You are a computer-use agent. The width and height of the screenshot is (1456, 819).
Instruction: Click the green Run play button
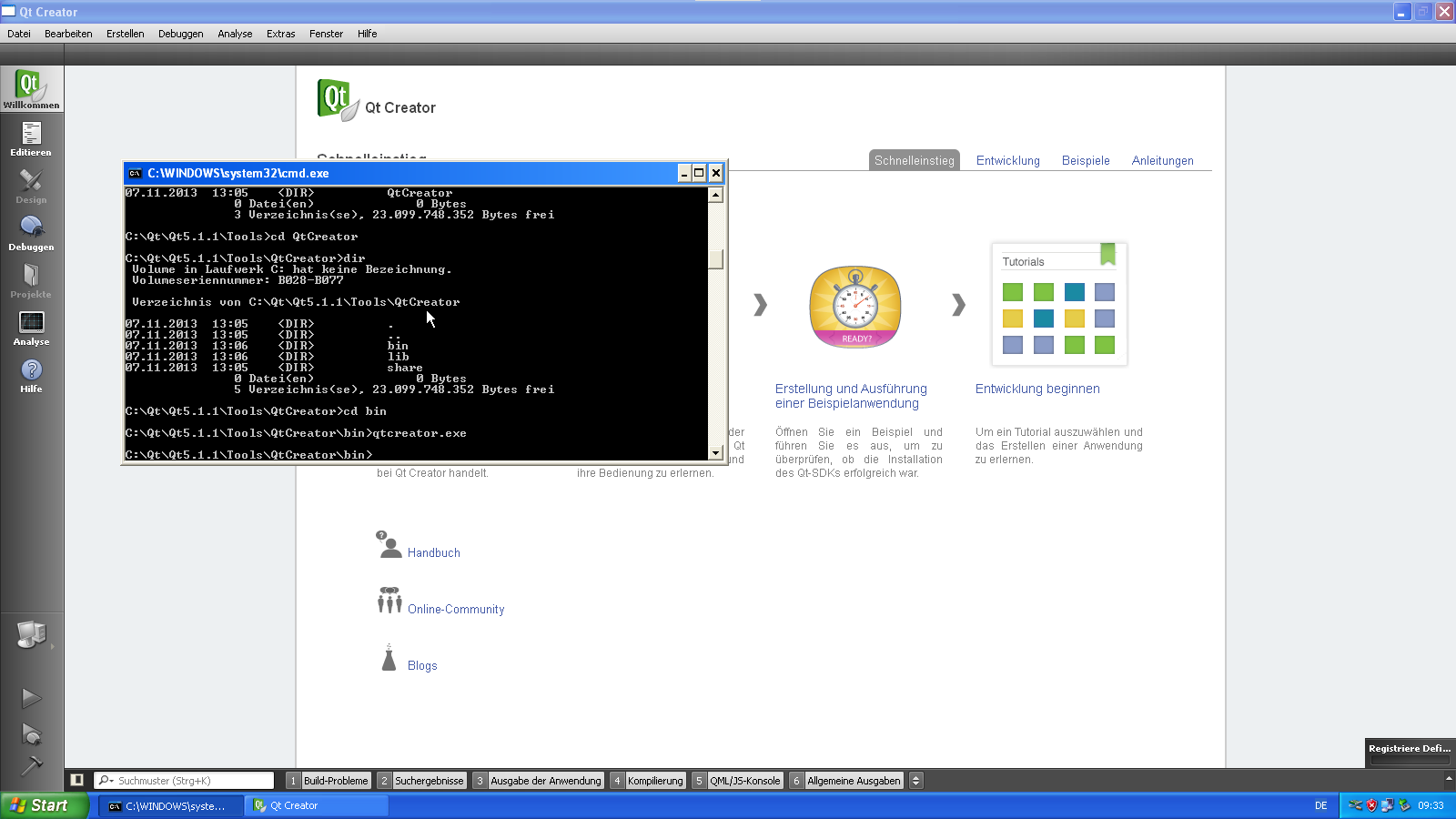tap(31, 698)
